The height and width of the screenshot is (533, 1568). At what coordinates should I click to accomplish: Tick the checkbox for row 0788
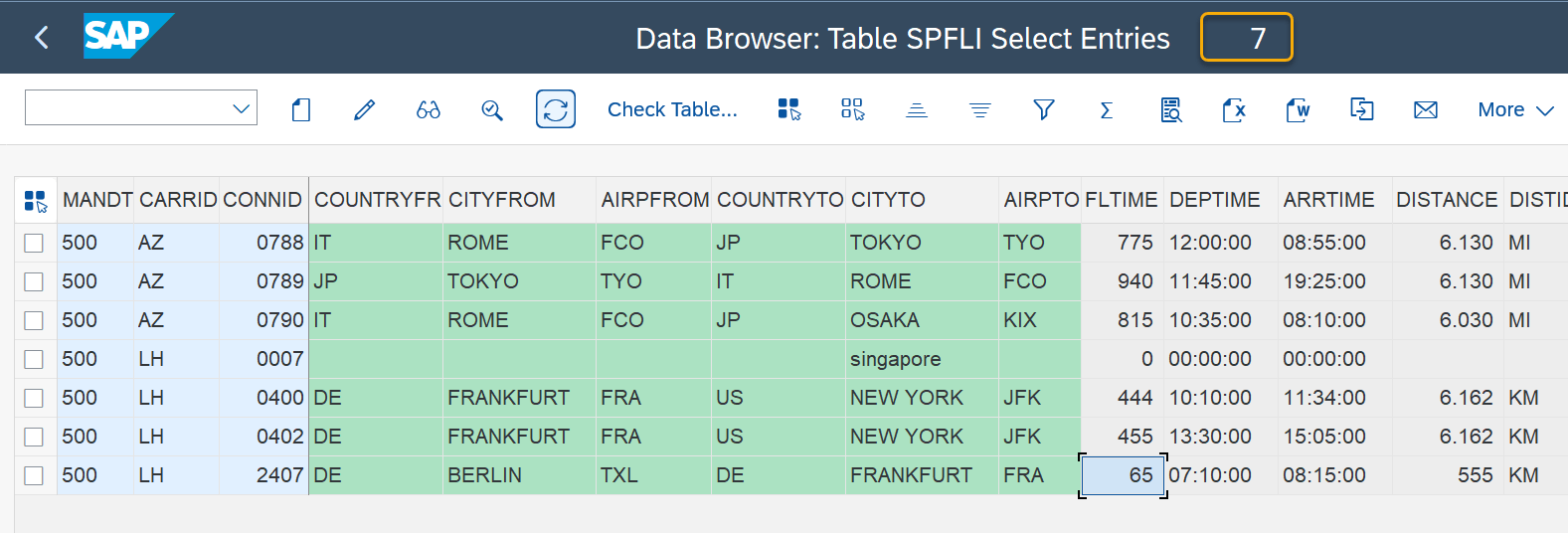click(34, 243)
